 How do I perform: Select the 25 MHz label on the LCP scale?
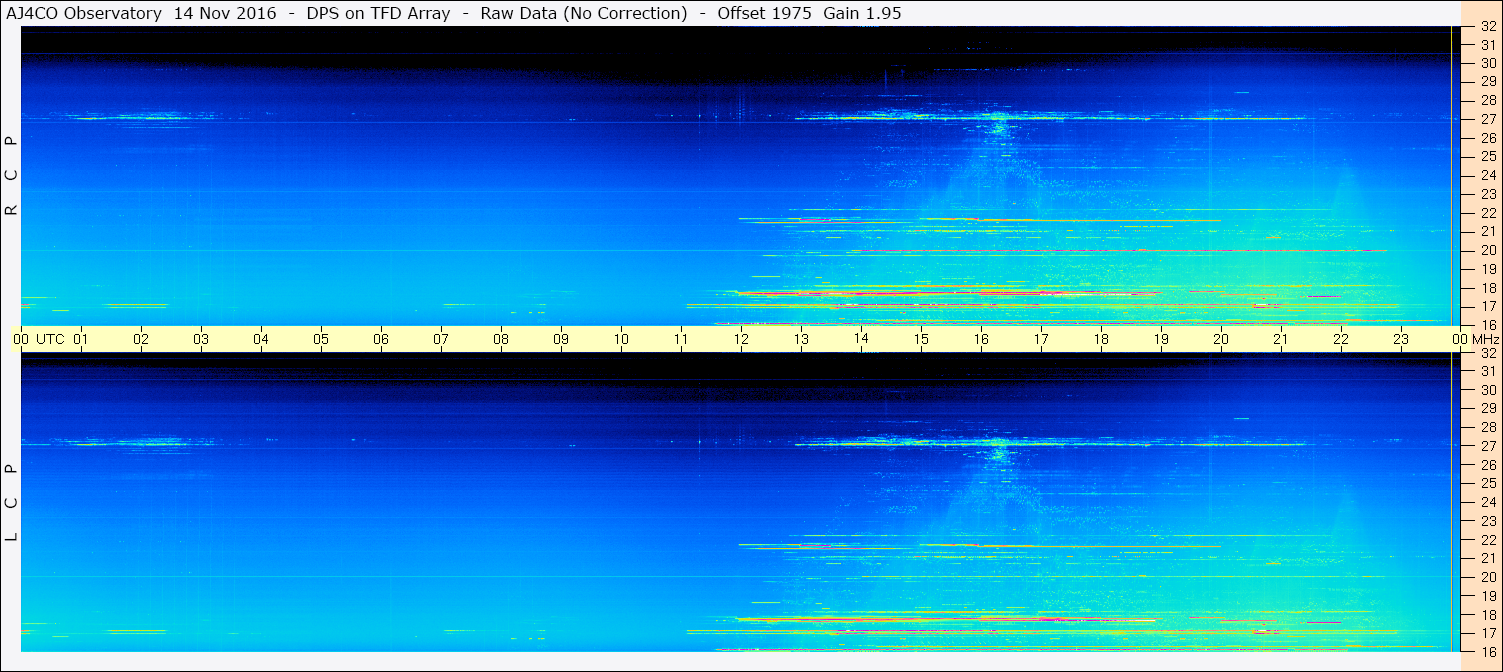[x=1487, y=484]
